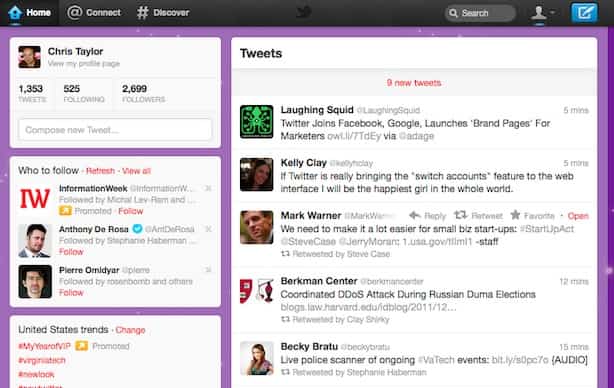Open Pierre Omidyar's avatar

[x=35, y=282]
